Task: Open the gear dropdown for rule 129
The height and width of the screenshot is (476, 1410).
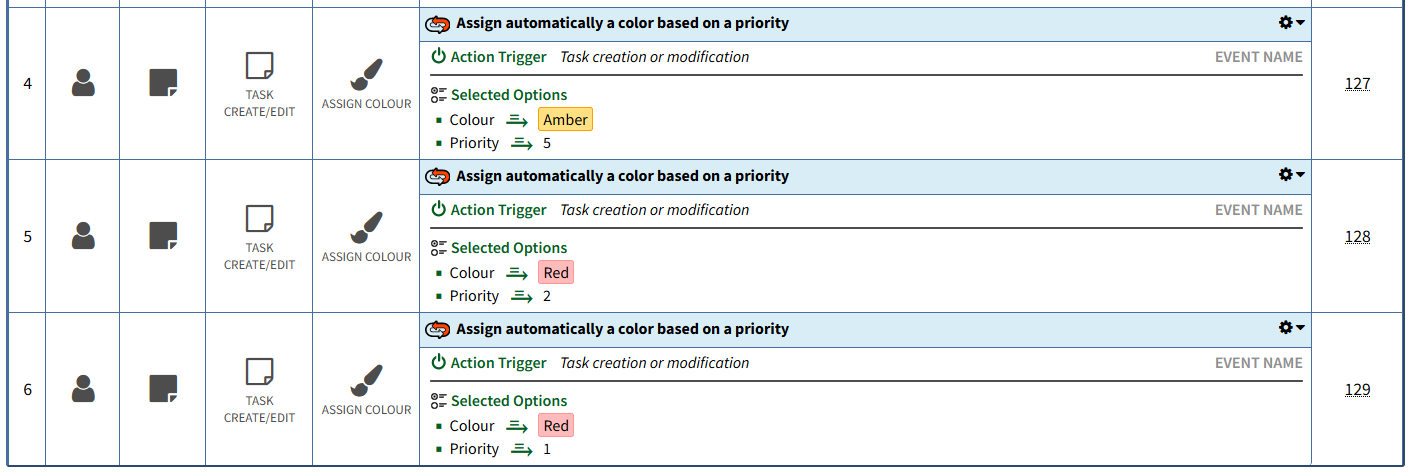Action: pyautogui.click(x=1292, y=328)
